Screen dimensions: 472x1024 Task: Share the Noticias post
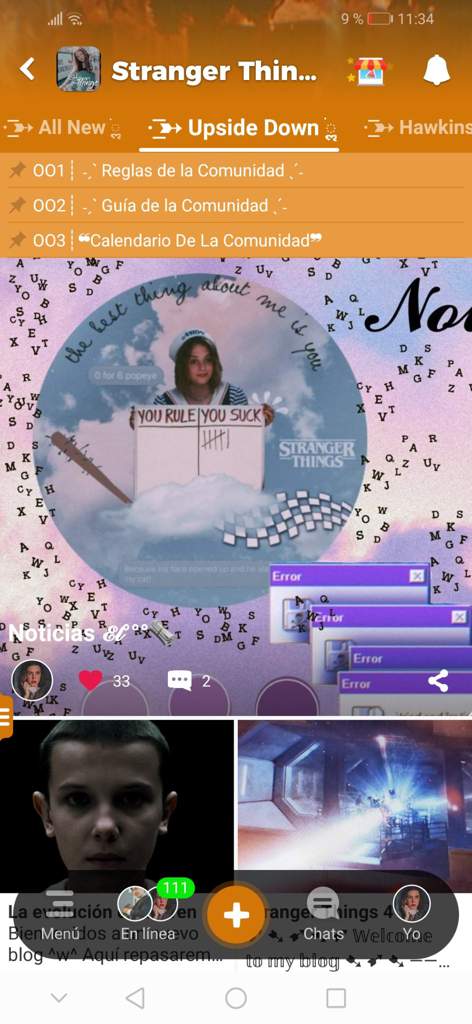(x=438, y=681)
